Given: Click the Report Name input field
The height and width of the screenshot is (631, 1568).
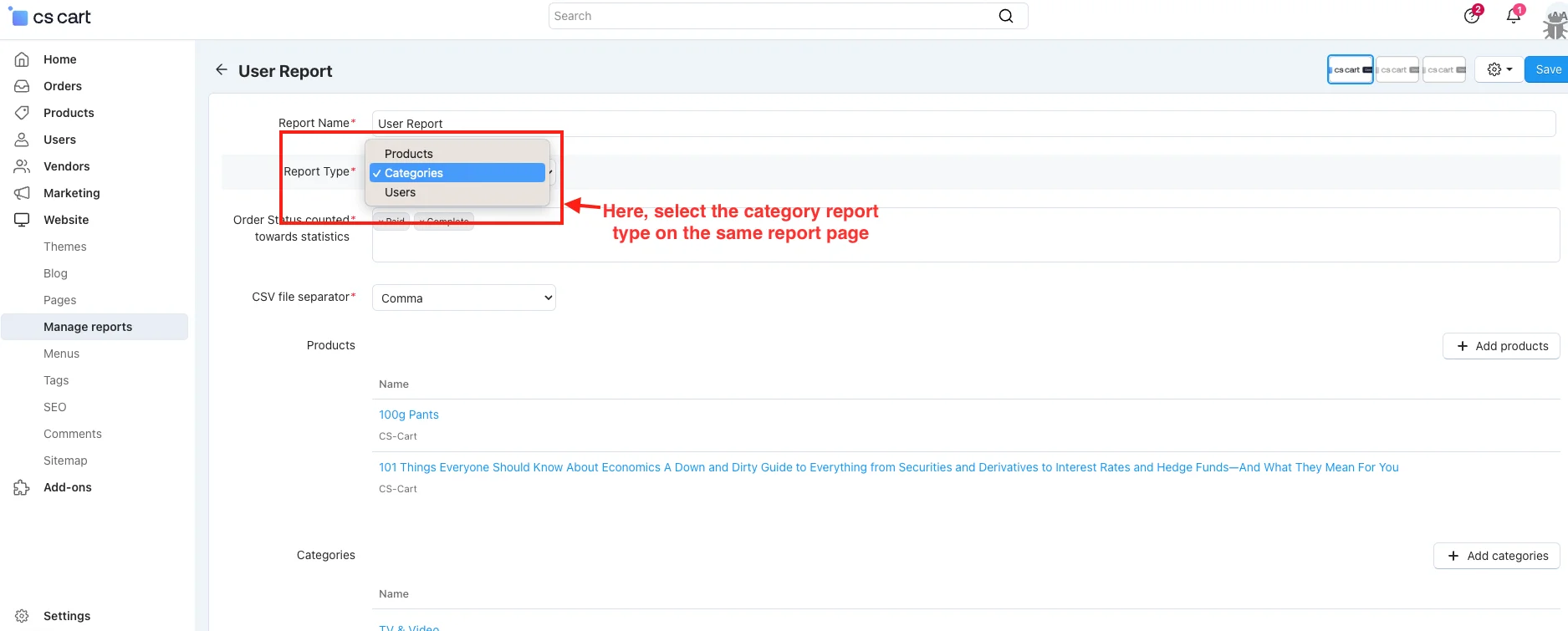Looking at the screenshot, I should 962,124.
